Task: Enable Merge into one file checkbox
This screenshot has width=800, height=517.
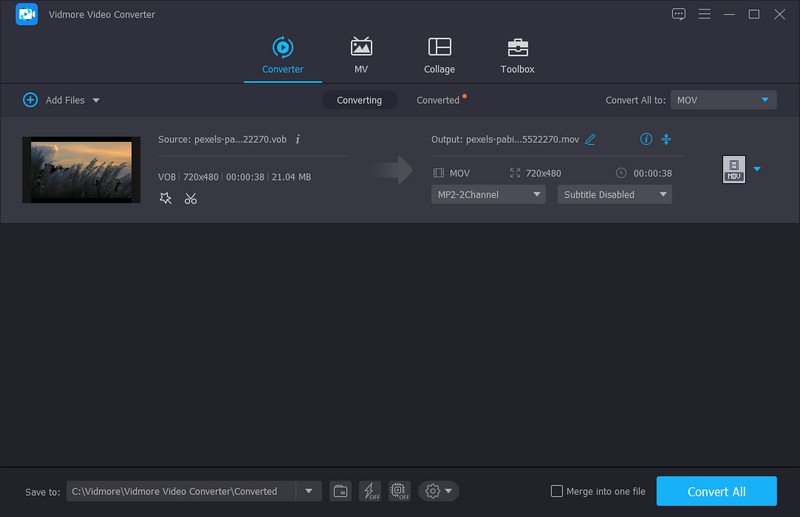Action: (x=557, y=491)
